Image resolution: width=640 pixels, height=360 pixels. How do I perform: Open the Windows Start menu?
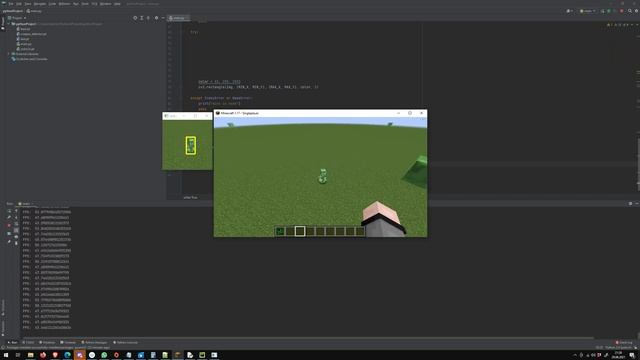click(6, 355)
